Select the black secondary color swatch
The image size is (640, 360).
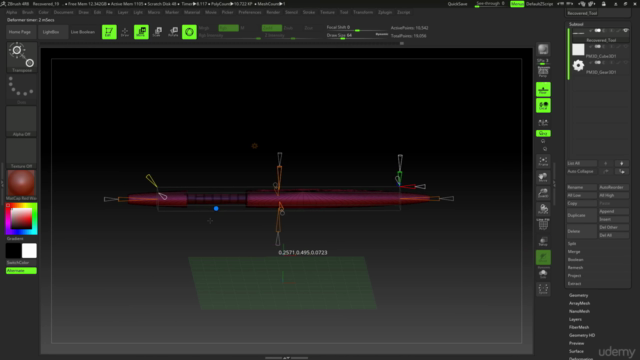click(x=13, y=251)
